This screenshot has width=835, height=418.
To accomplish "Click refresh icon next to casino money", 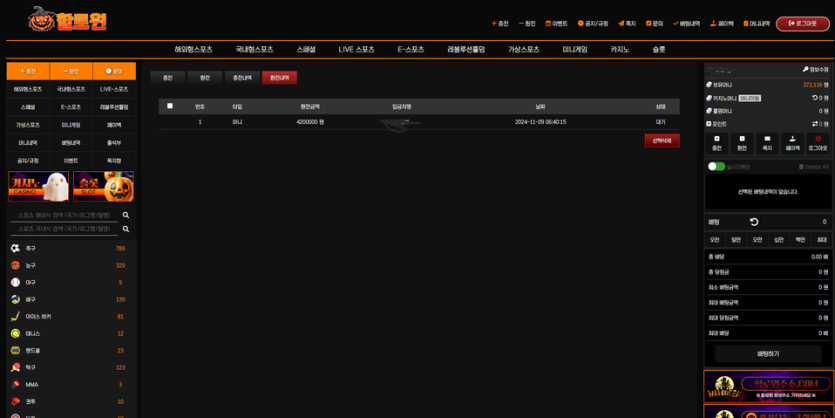I will pyautogui.click(x=814, y=98).
